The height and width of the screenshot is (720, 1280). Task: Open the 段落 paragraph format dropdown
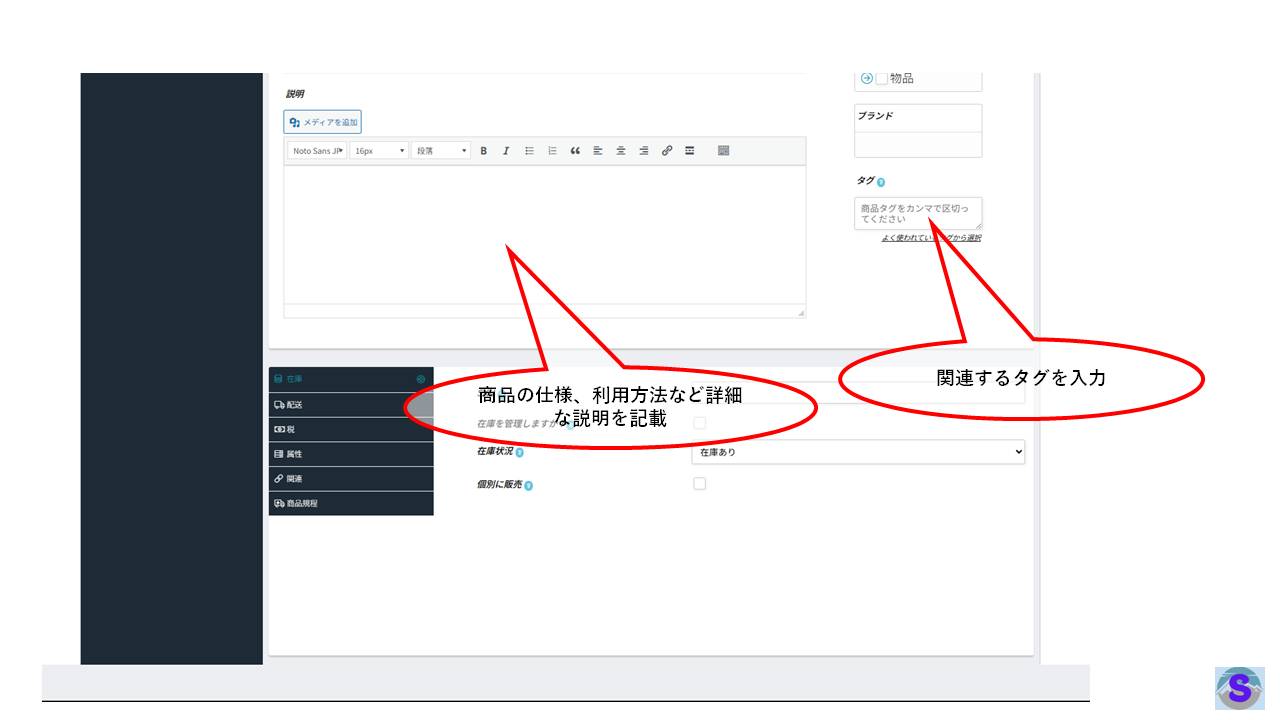(x=441, y=151)
